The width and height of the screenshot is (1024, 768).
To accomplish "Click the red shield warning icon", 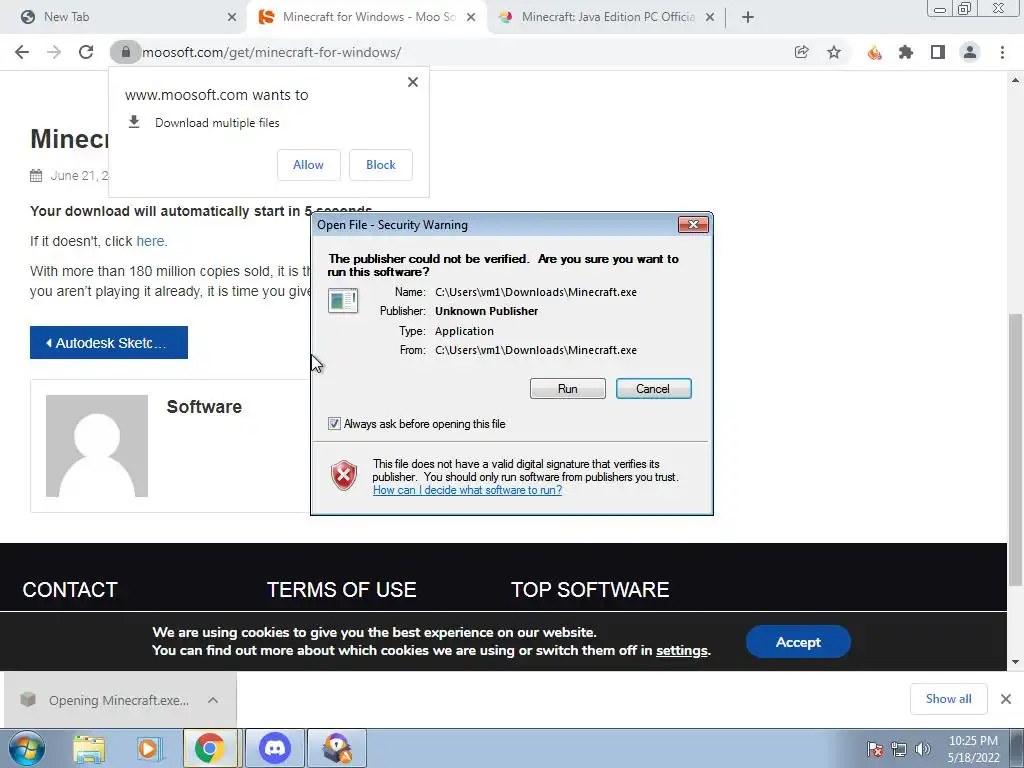I will (x=344, y=475).
